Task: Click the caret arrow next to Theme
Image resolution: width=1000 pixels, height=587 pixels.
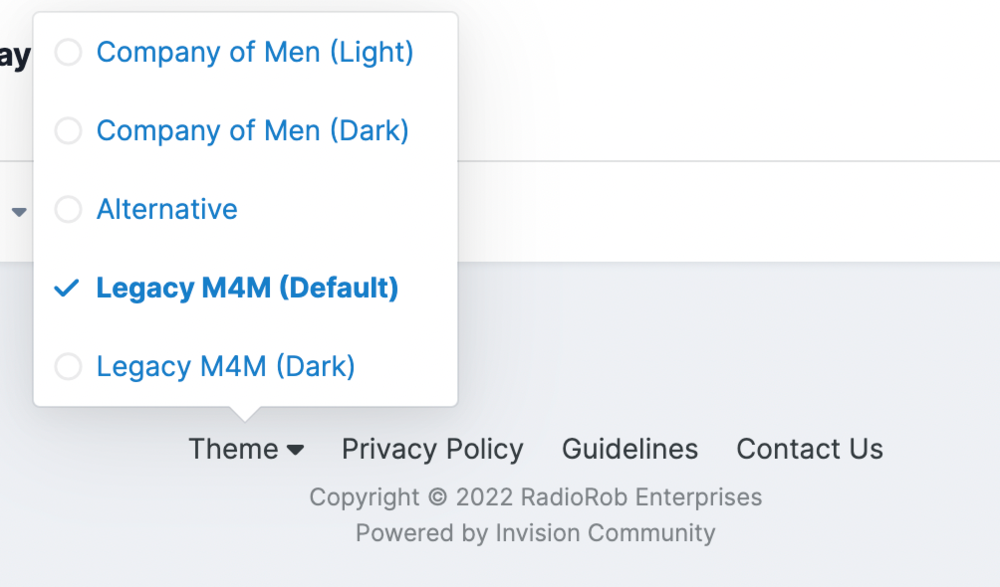Action: (295, 450)
